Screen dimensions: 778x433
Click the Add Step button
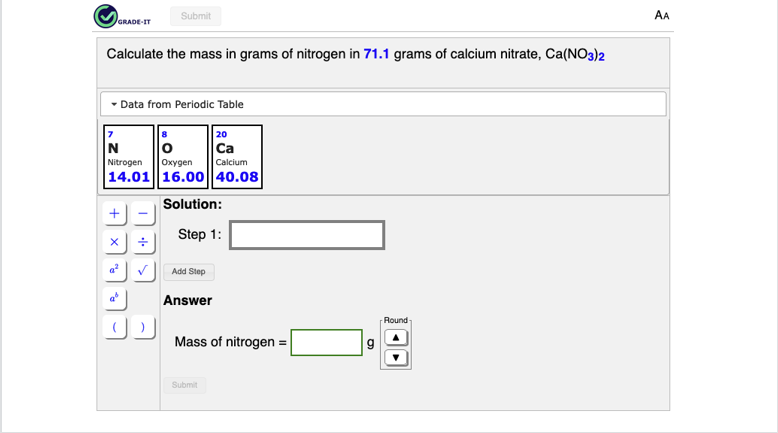click(x=188, y=271)
